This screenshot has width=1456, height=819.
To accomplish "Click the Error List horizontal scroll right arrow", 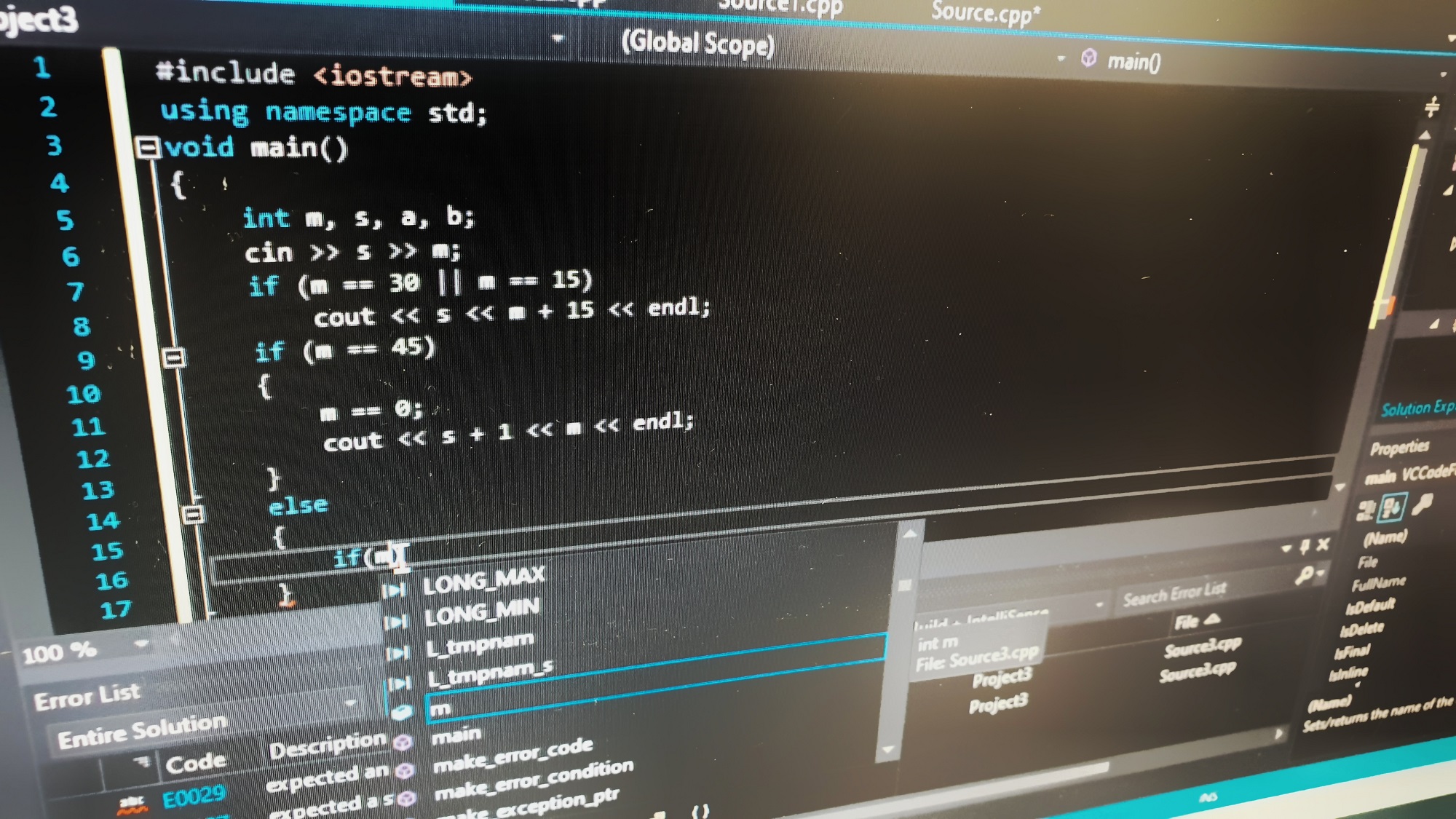I will tap(1278, 734).
